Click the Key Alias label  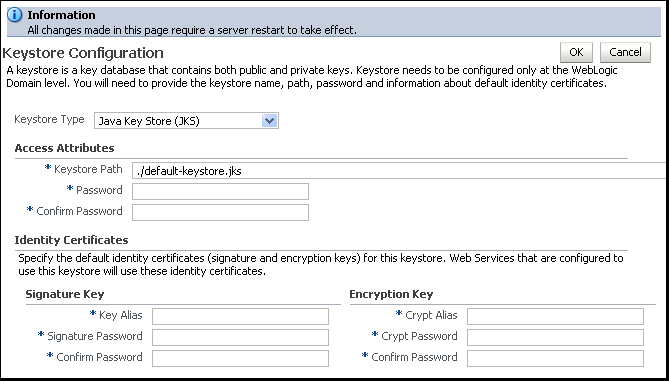[120, 315]
